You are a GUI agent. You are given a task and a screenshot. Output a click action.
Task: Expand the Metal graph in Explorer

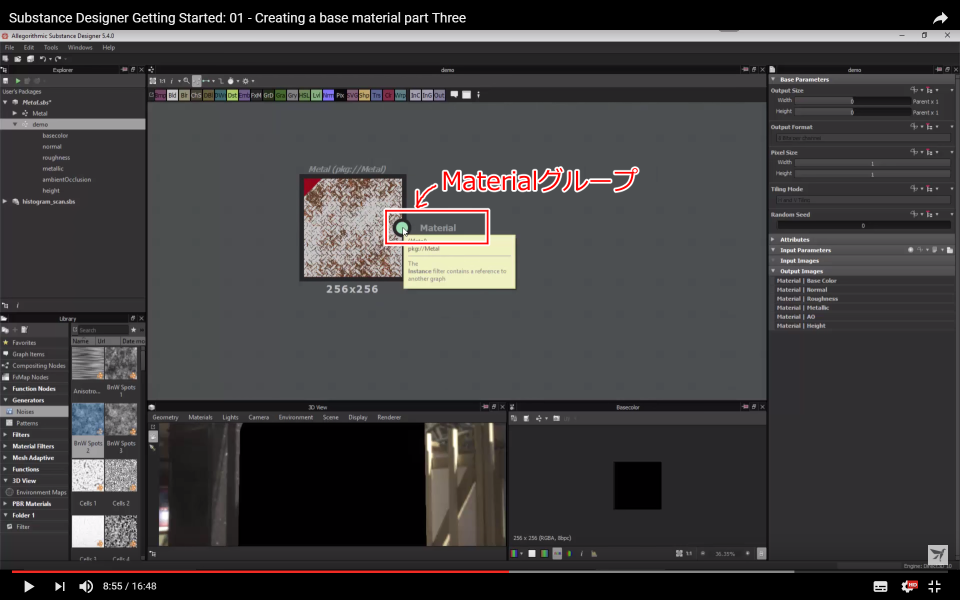[15, 113]
